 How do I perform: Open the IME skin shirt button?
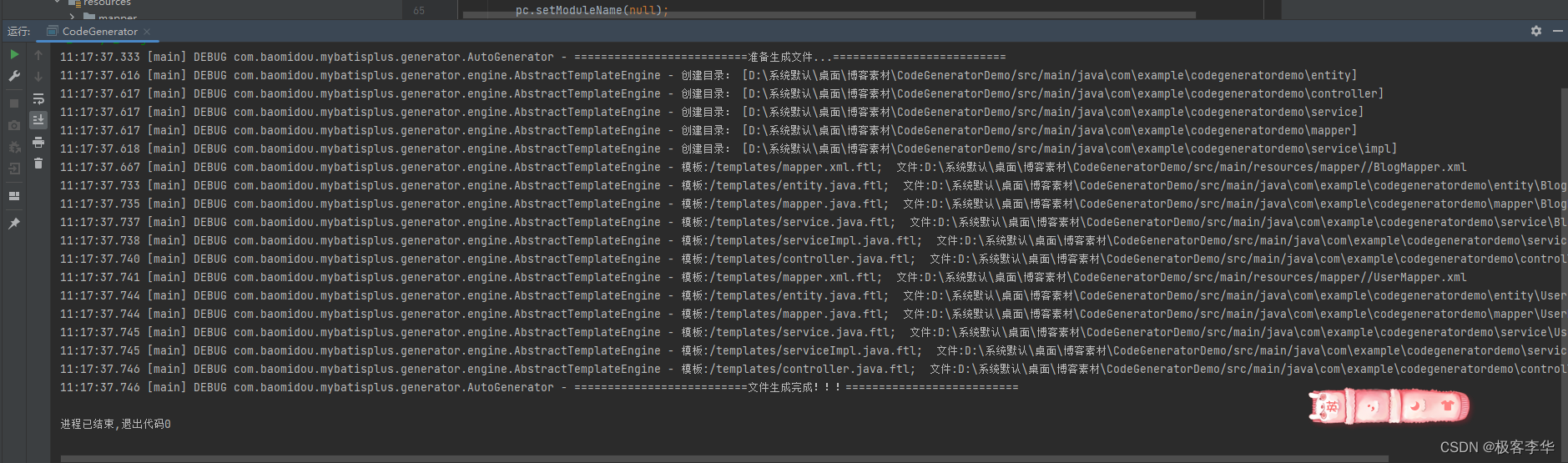pos(1447,406)
